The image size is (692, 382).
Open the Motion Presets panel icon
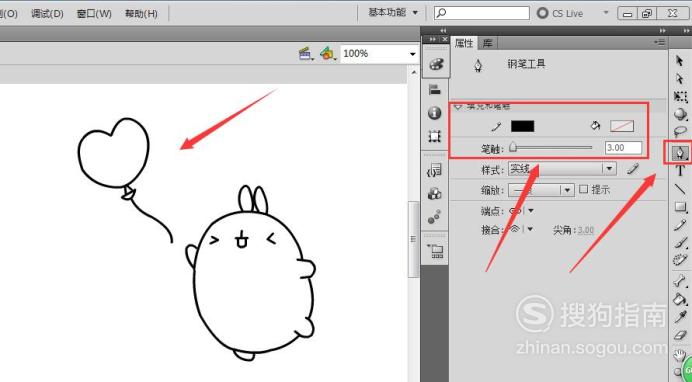tap(435, 217)
